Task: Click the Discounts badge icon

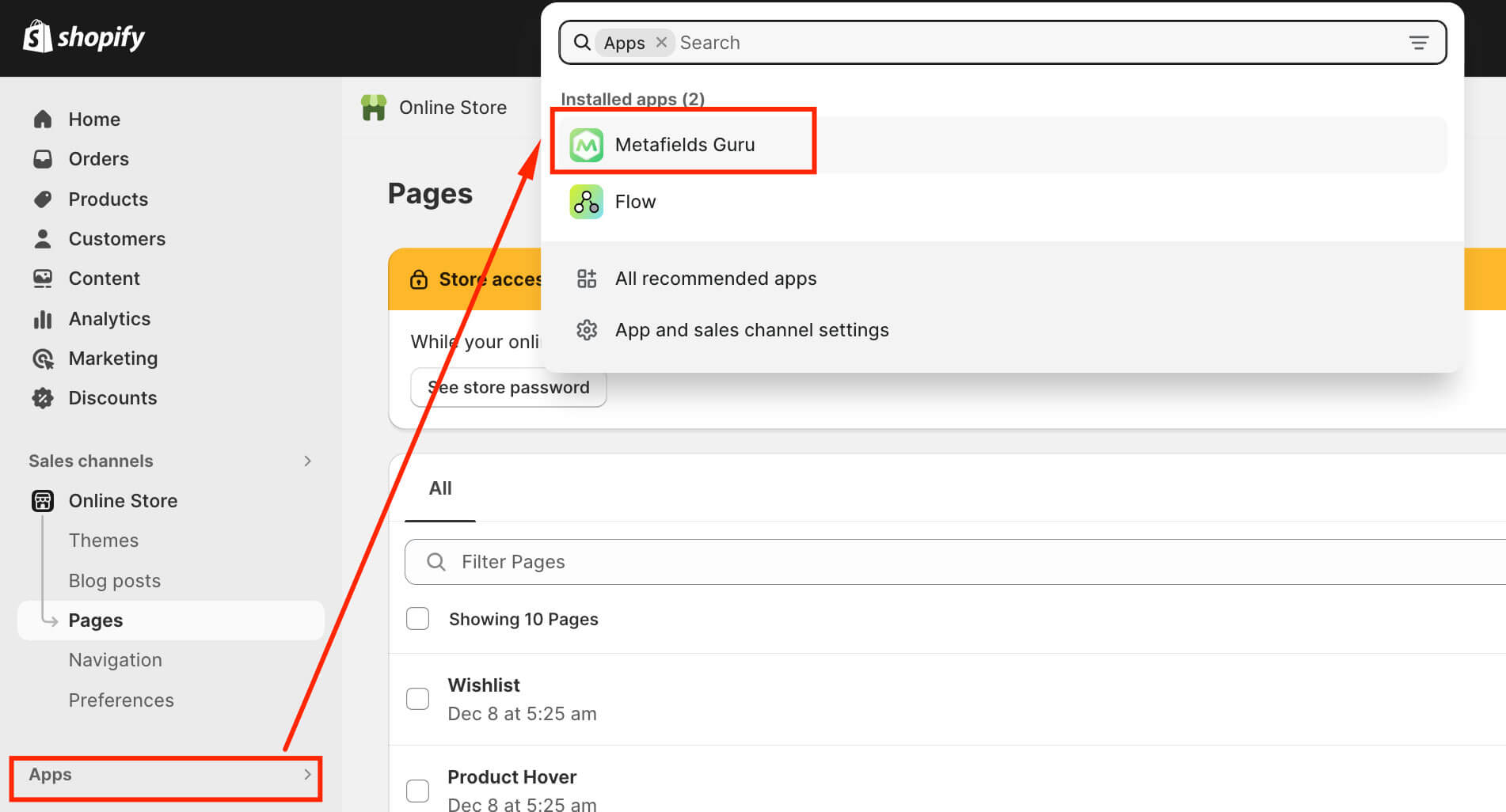Action: pos(43,398)
